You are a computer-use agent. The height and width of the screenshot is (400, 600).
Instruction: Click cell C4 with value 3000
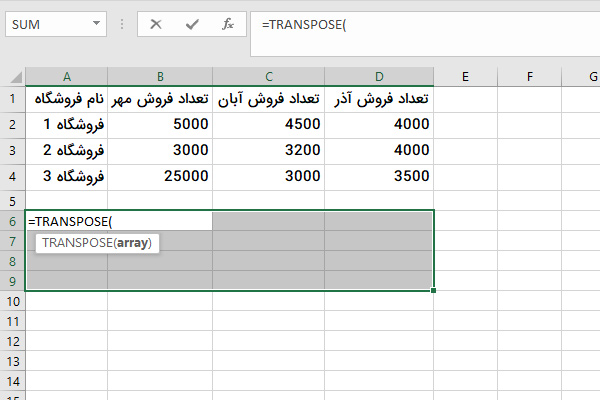pos(269,178)
